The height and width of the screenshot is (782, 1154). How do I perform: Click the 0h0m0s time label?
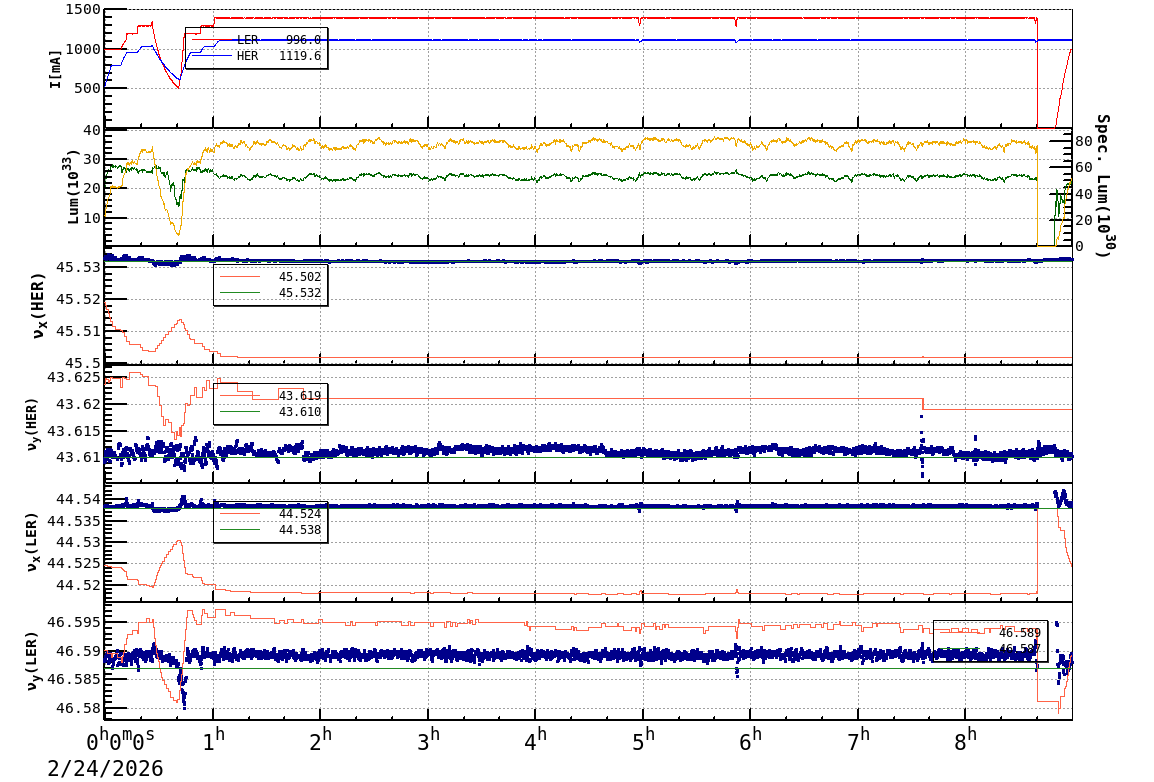pyautogui.click(x=121, y=740)
